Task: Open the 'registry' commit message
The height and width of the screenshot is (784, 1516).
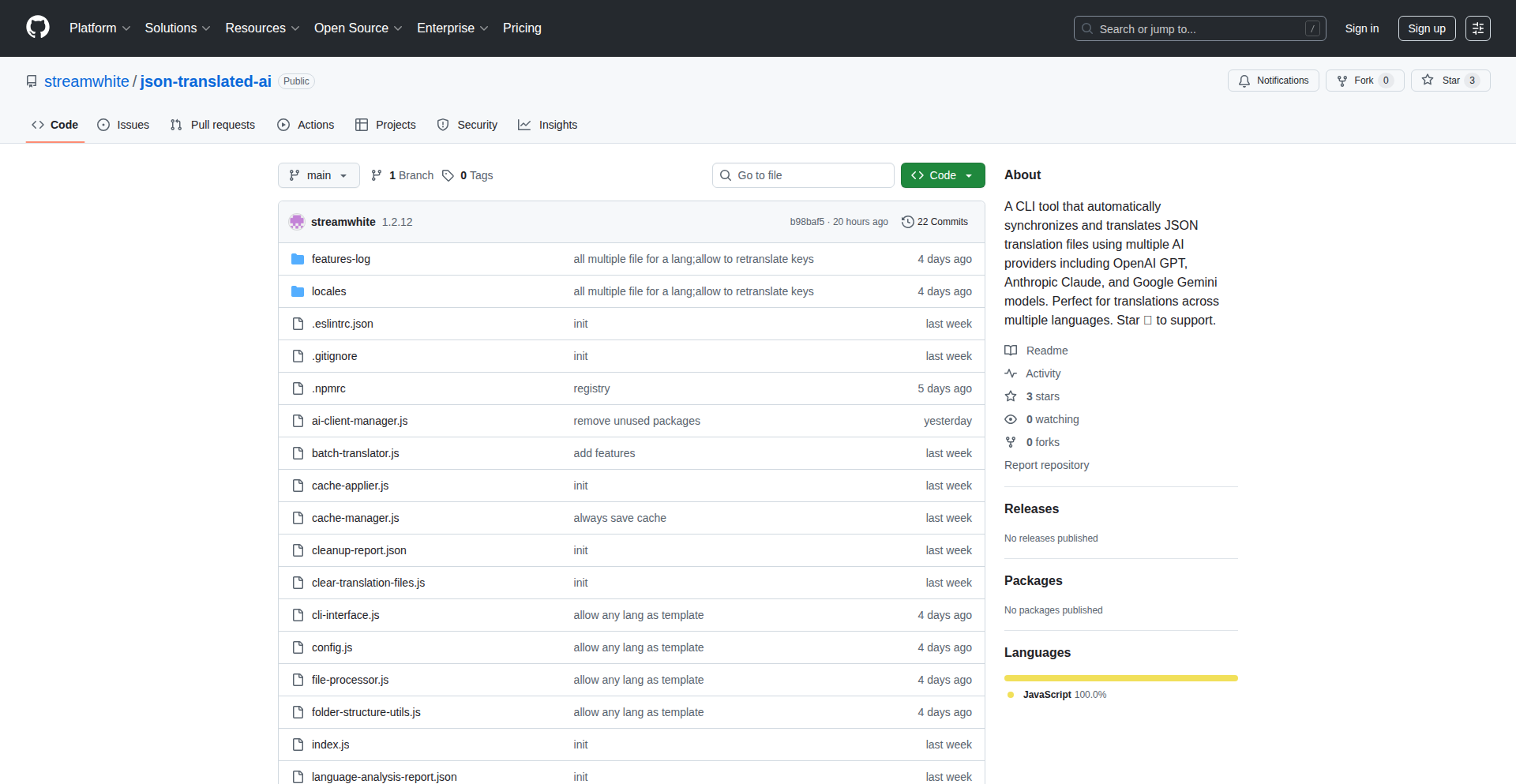Action: pos(591,388)
